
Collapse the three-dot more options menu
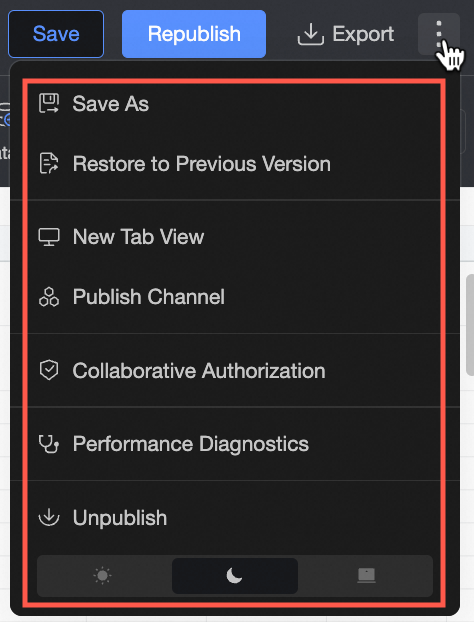point(439,34)
